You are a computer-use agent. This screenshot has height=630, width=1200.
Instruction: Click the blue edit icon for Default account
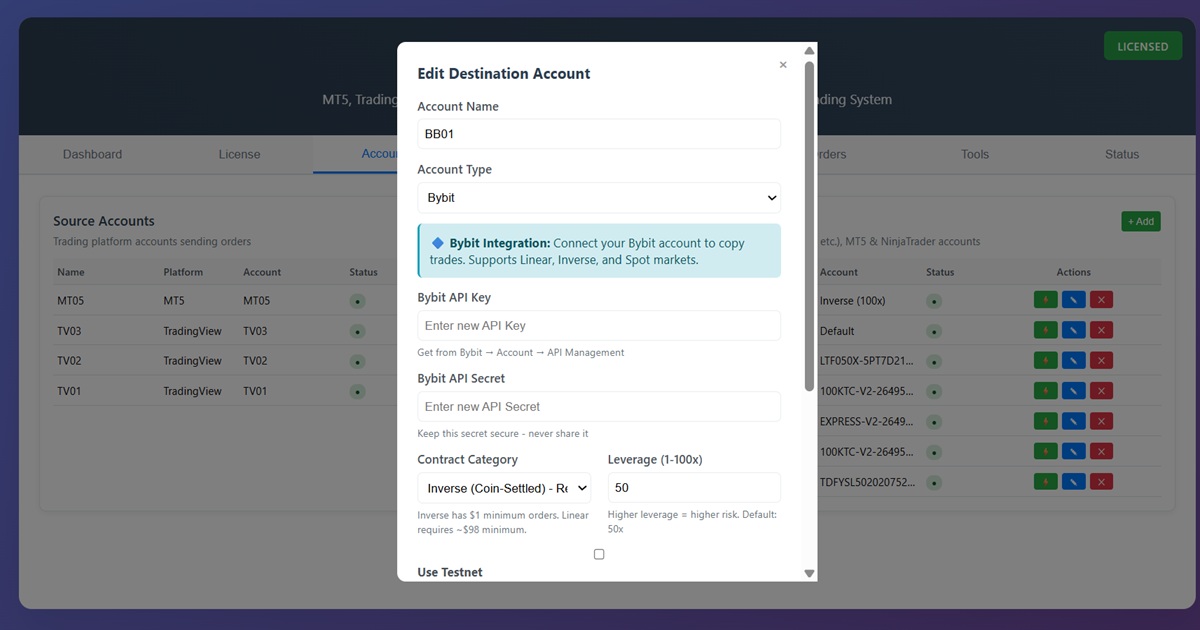(x=1073, y=330)
